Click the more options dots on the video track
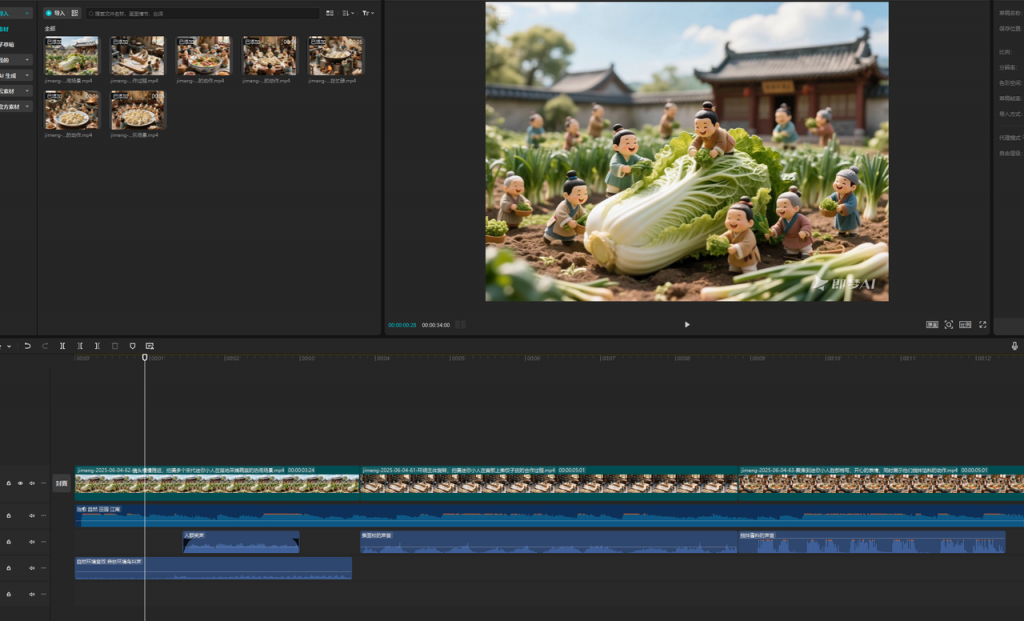This screenshot has width=1024, height=621. pos(44,483)
